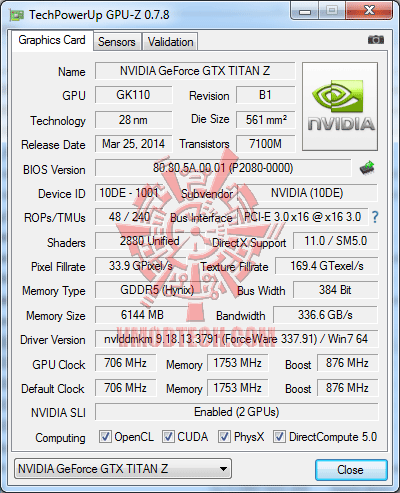Click the BIOS save chip icon
Image resolution: width=400 pixels, height=493 pixels.
367,168
